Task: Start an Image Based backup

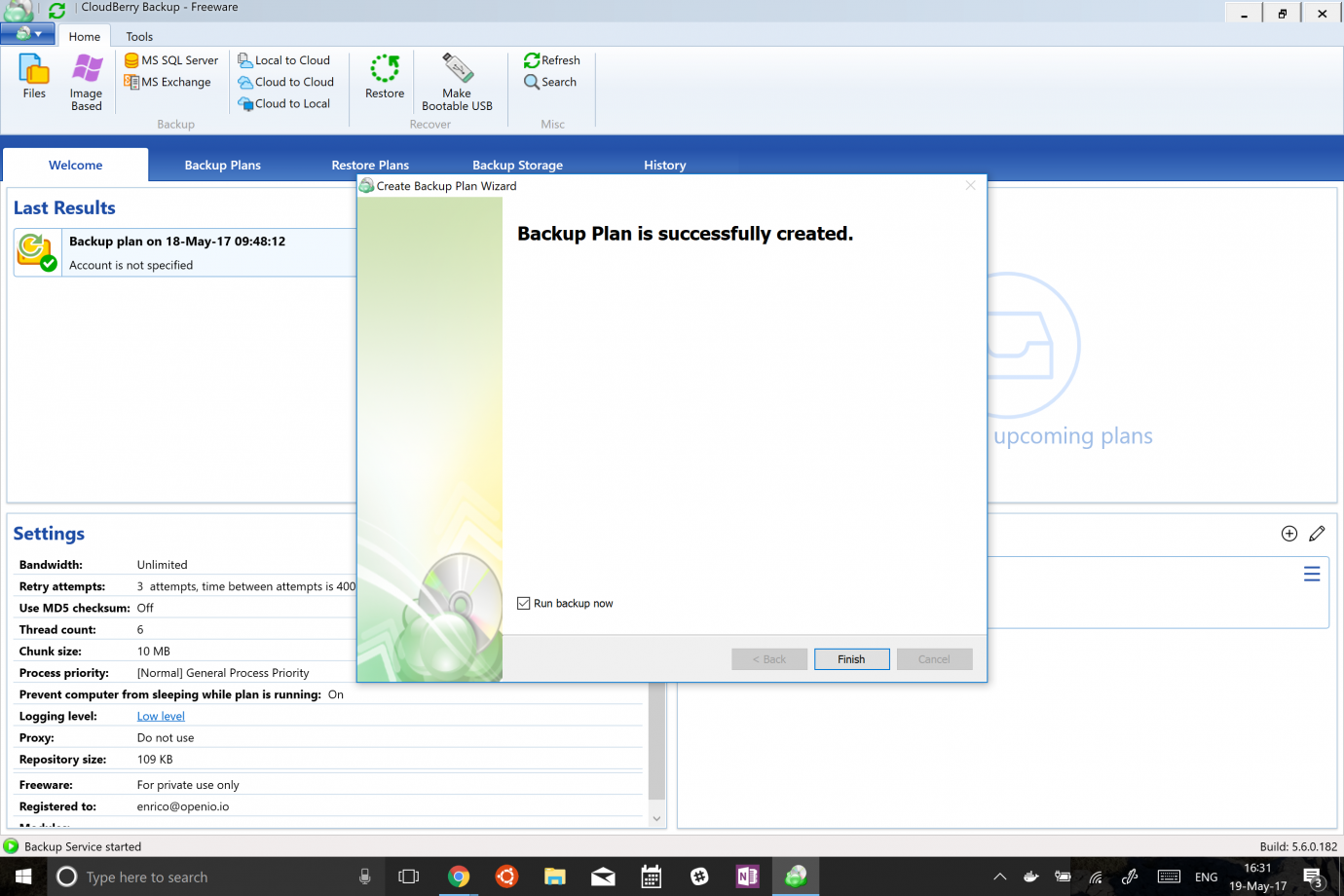Action: (86, 82)
